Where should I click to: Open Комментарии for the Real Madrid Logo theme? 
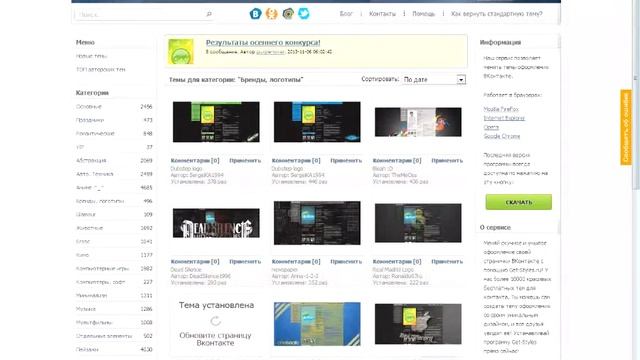click(397, 261)
